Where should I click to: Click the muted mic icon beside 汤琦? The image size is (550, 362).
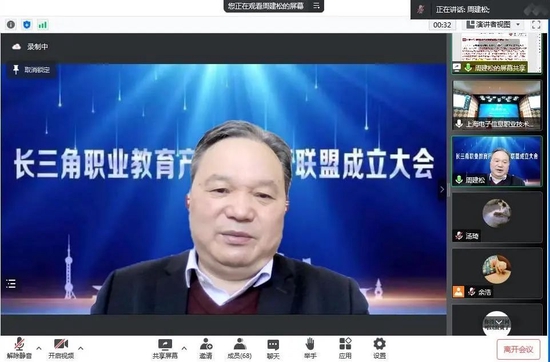[459, 235]
